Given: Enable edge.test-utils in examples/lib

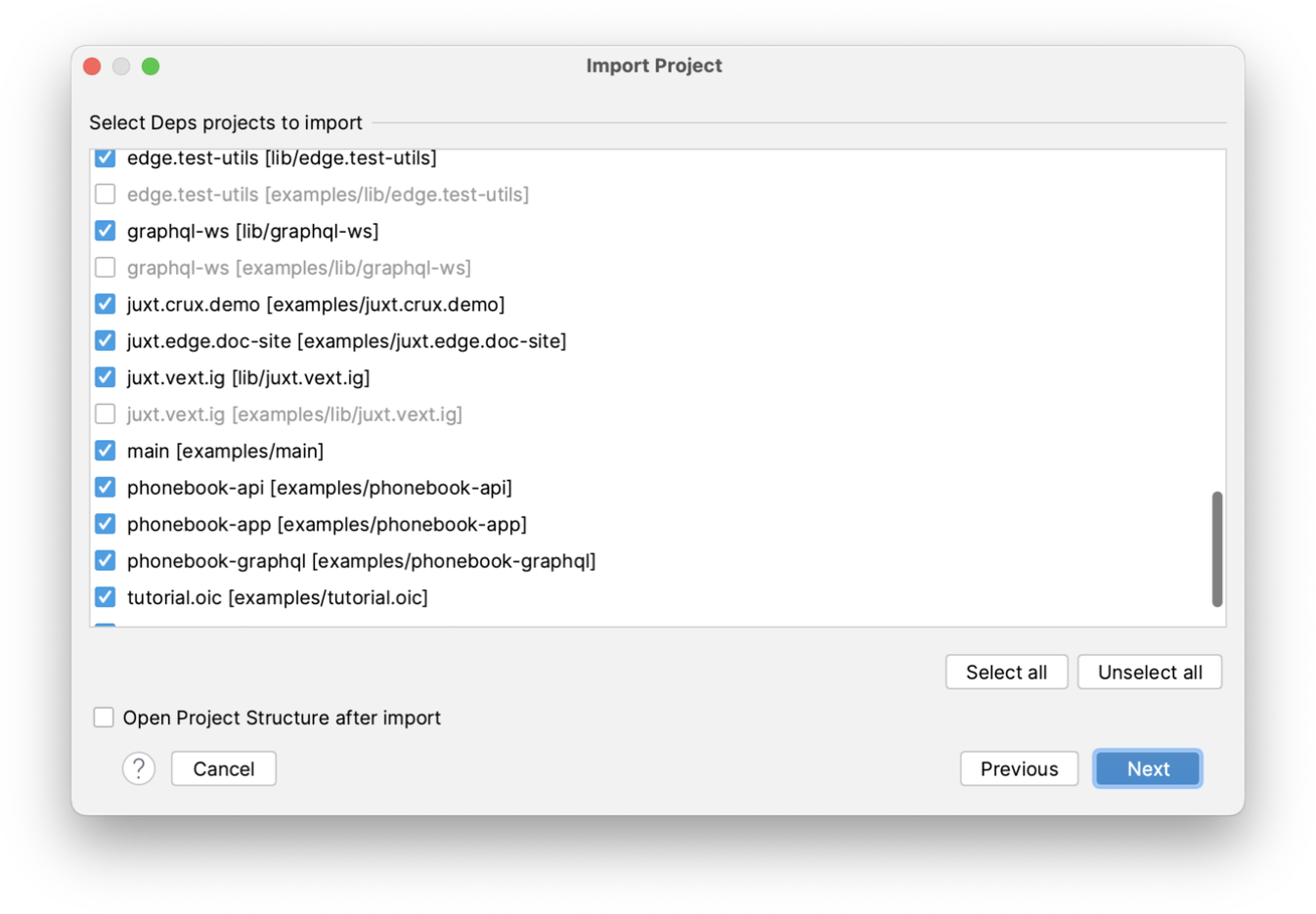Looking at the screenshot, I should [x=106, y=195].
